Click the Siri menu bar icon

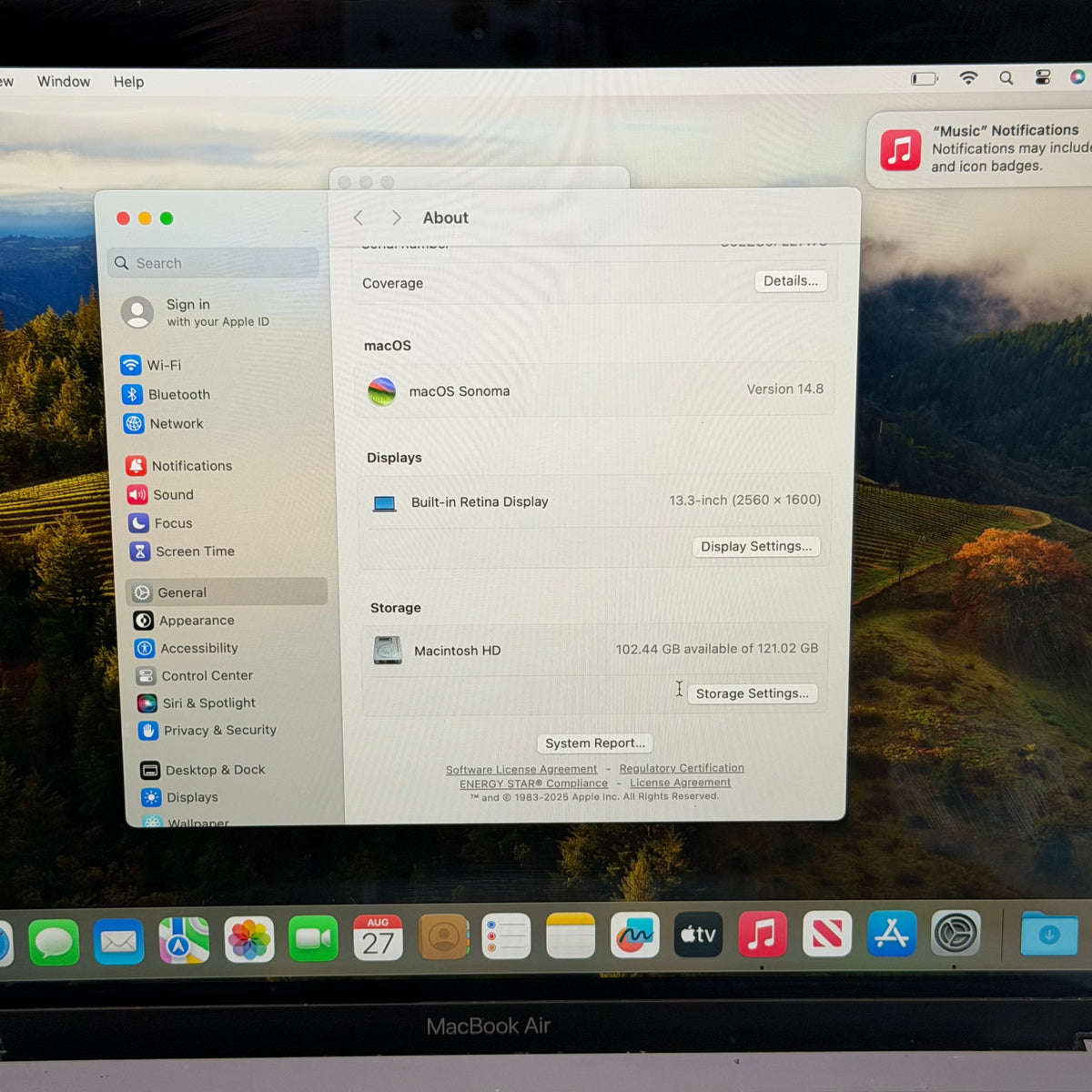(x=1077, y=77)
